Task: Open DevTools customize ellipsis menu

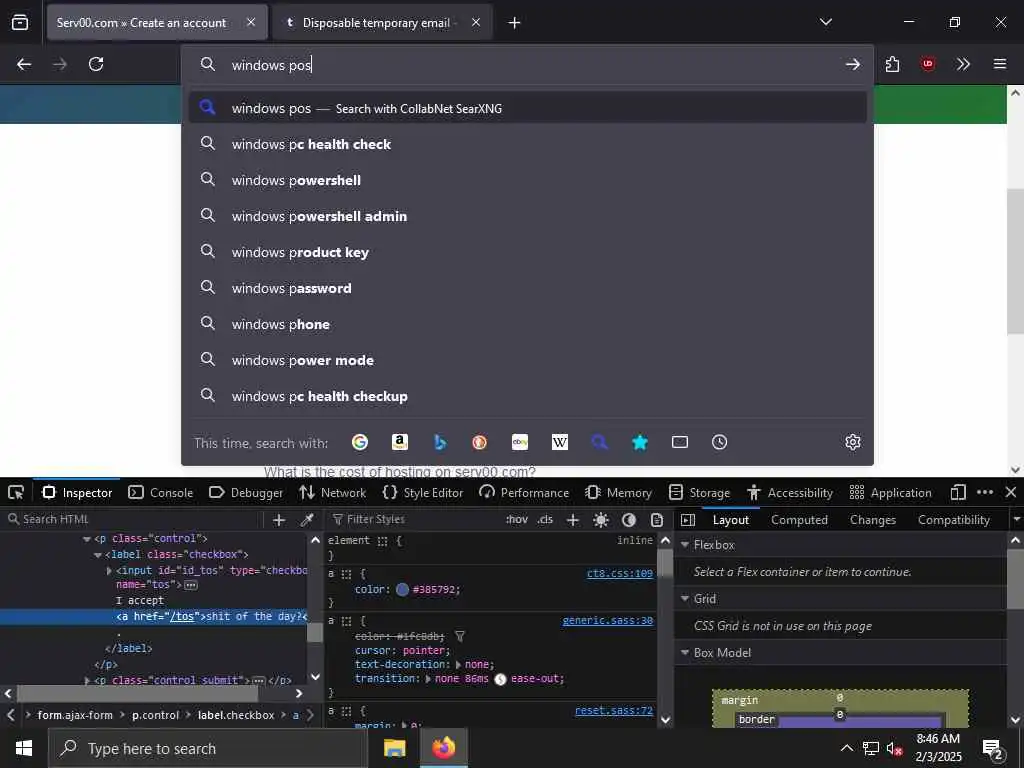Action: click(x=985, y=492)
